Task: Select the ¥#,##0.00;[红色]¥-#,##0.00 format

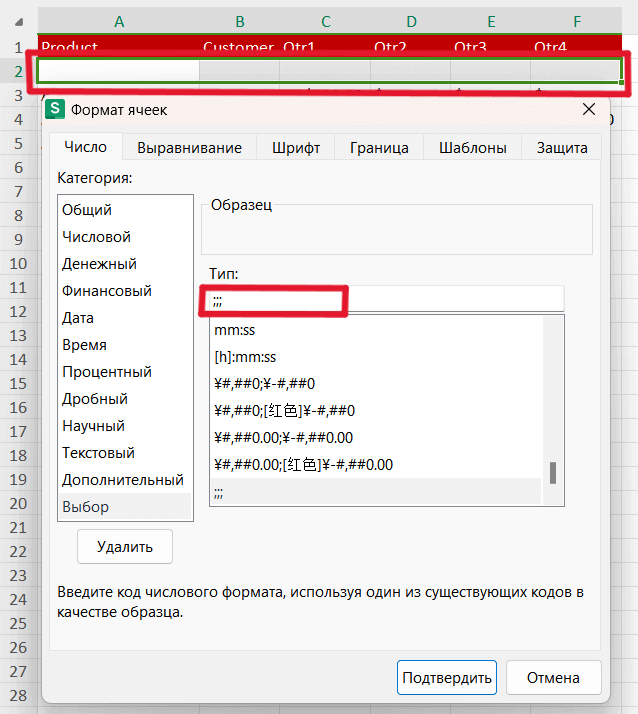Action: [x=376, y=465]
